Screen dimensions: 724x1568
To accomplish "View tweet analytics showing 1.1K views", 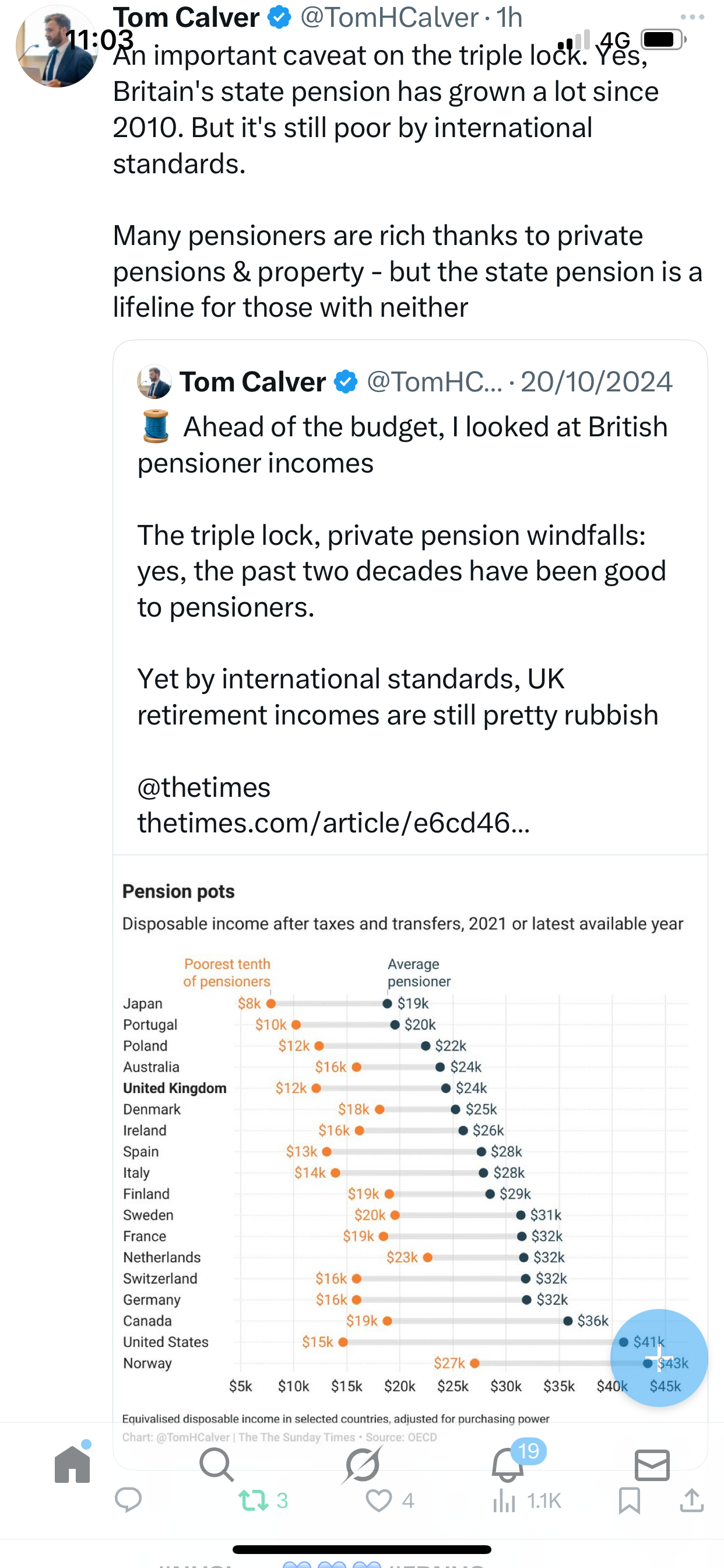I will point(526,1501).
